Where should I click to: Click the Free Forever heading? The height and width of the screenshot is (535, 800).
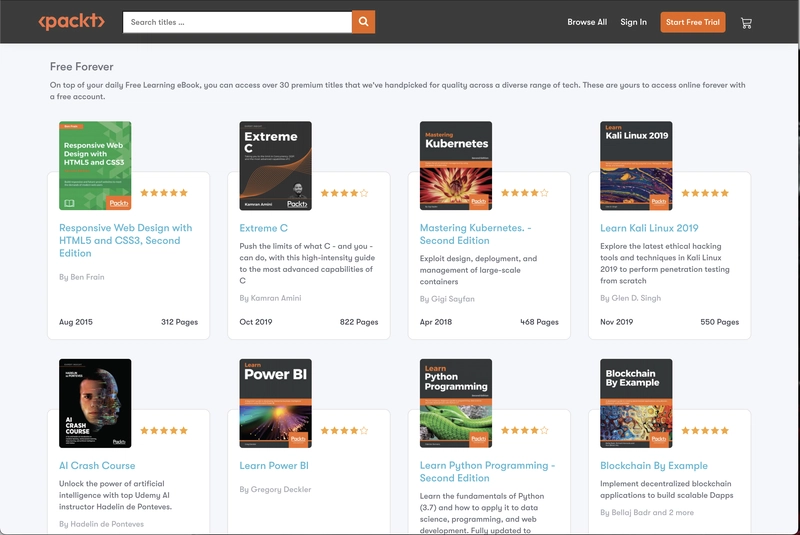coord(82,67)
